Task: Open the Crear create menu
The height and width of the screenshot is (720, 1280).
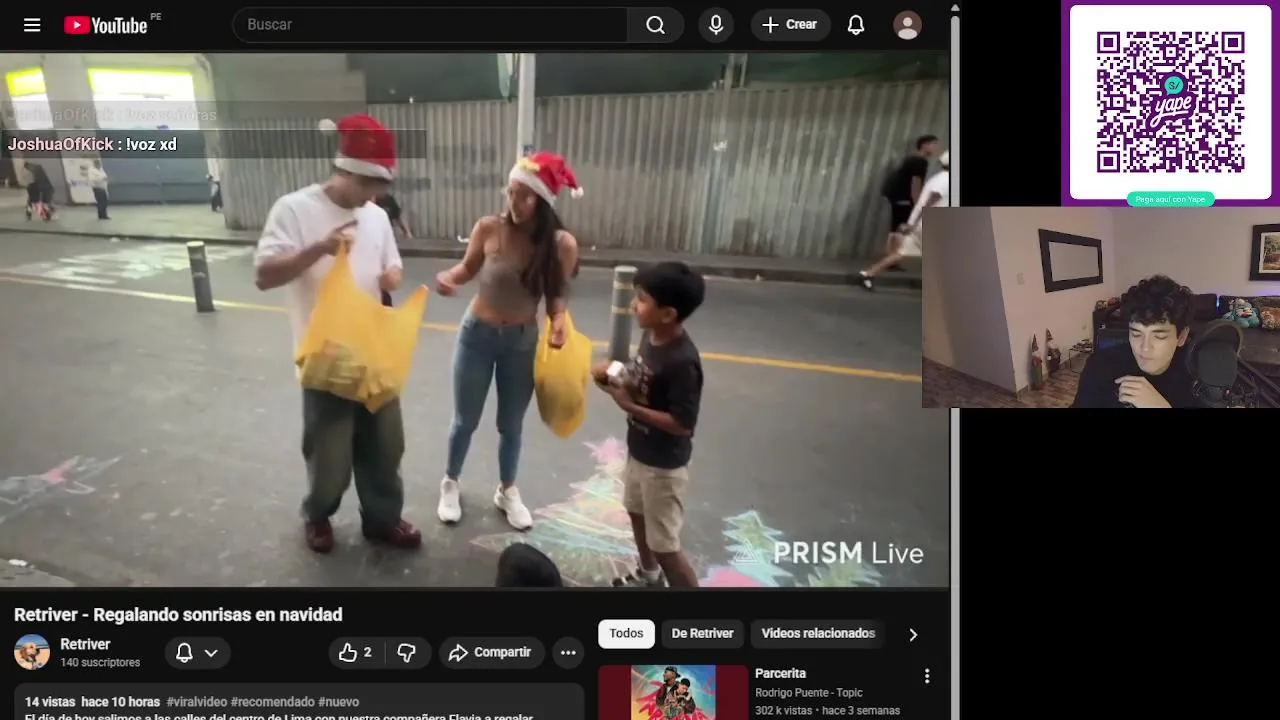Action: point(790,25)
